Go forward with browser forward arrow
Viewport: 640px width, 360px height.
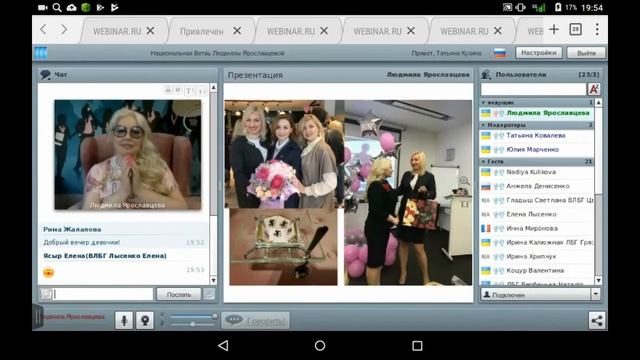[64, 29]
